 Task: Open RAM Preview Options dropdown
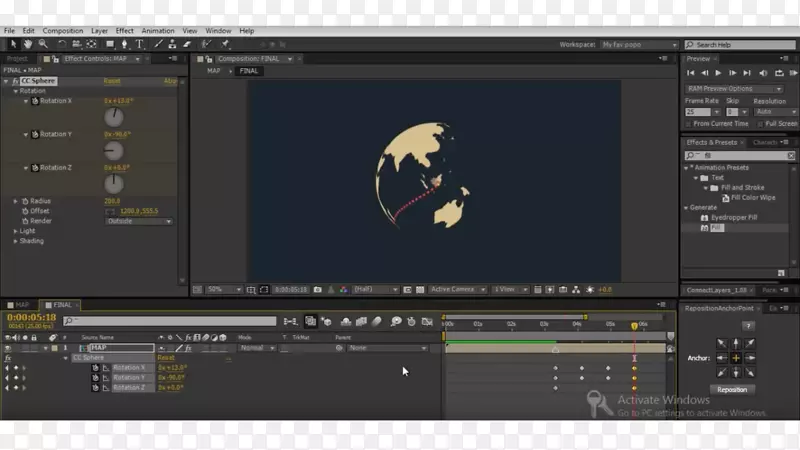pos(734,89)
